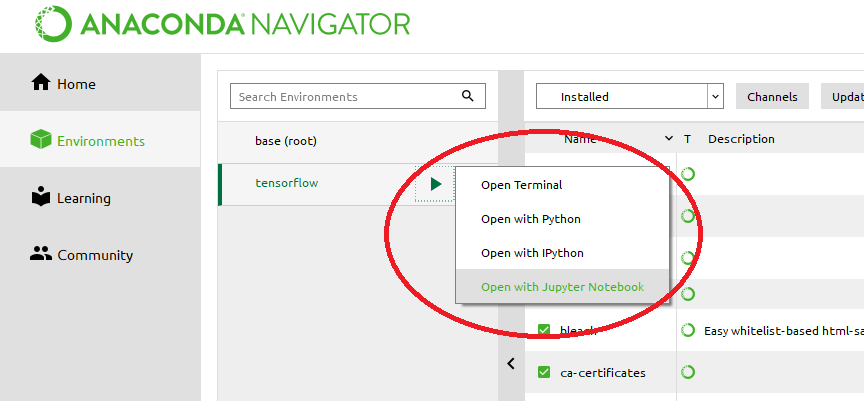Screen dimensions: 864x401
Task: Open the Installed packages filter dropdown
Action: [x=629, y=96]
